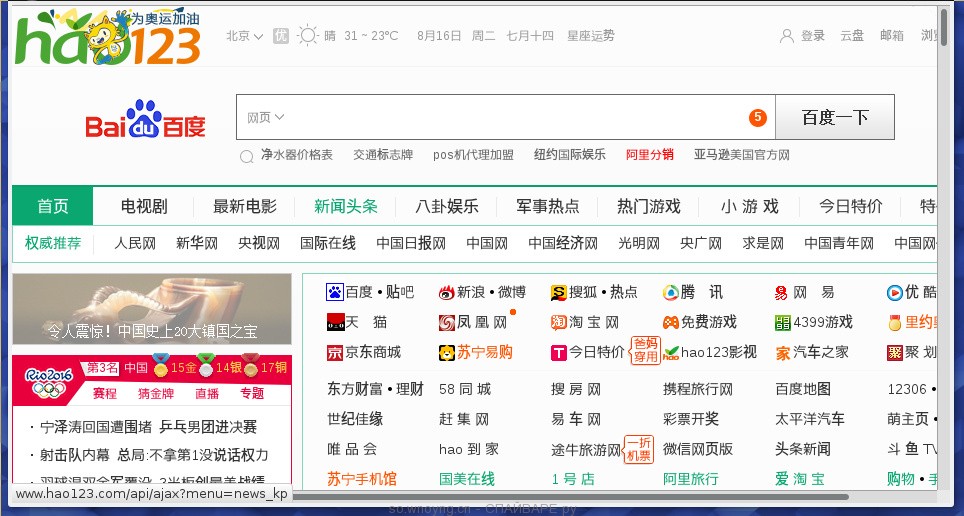Open the 镇国之宝 news thumbnail
Viewport: 964px width, 516px height.
coord(152,309)
